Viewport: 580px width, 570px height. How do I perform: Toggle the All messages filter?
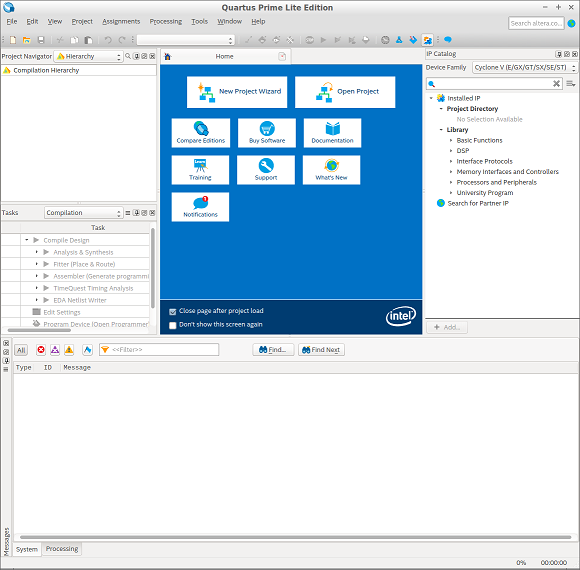(x=21, y=350)
